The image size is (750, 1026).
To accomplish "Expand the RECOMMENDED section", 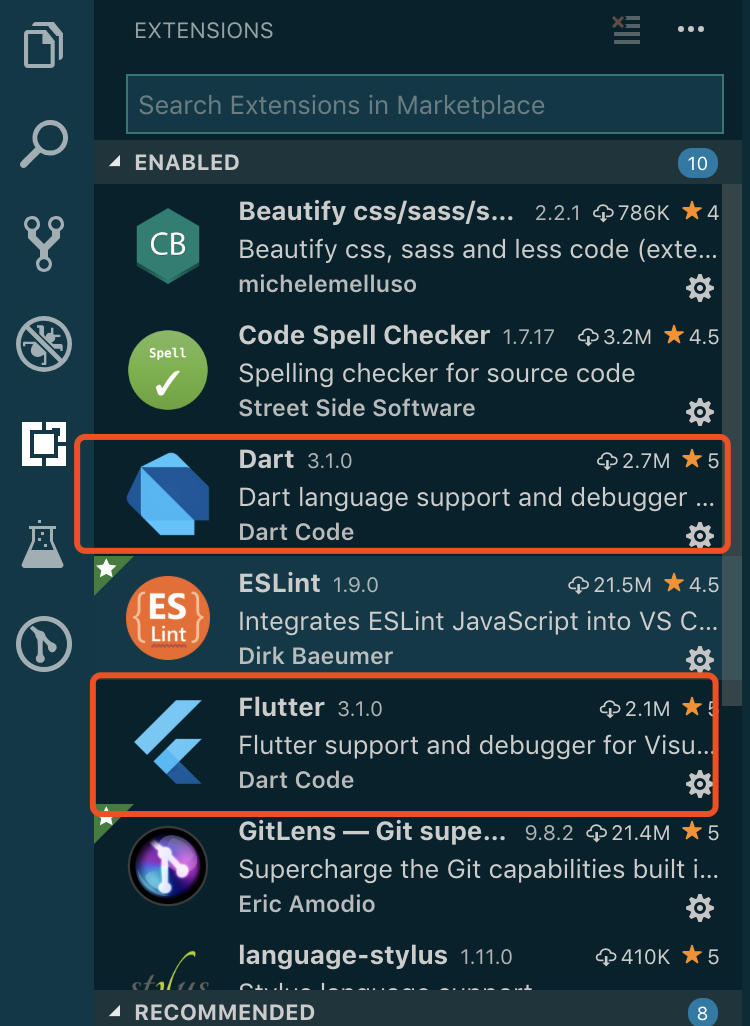I will tap(115, 1012).
